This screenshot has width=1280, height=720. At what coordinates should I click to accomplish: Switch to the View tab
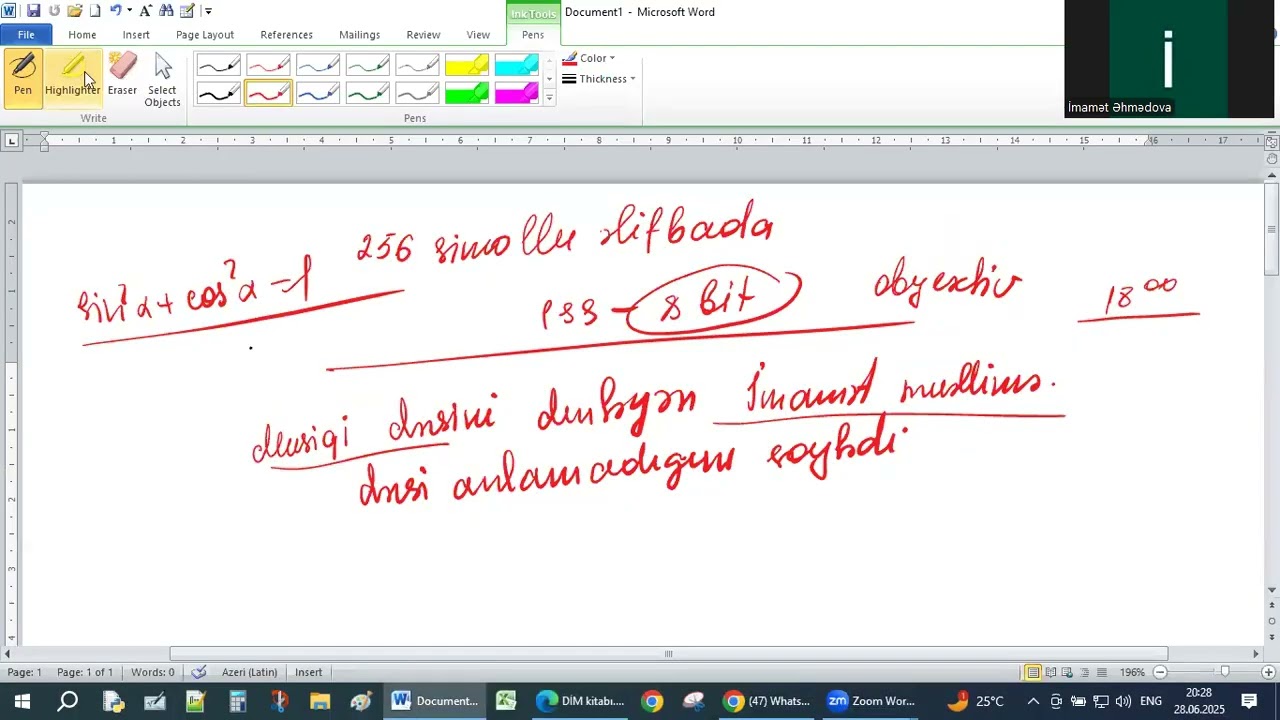click(478, 35)
